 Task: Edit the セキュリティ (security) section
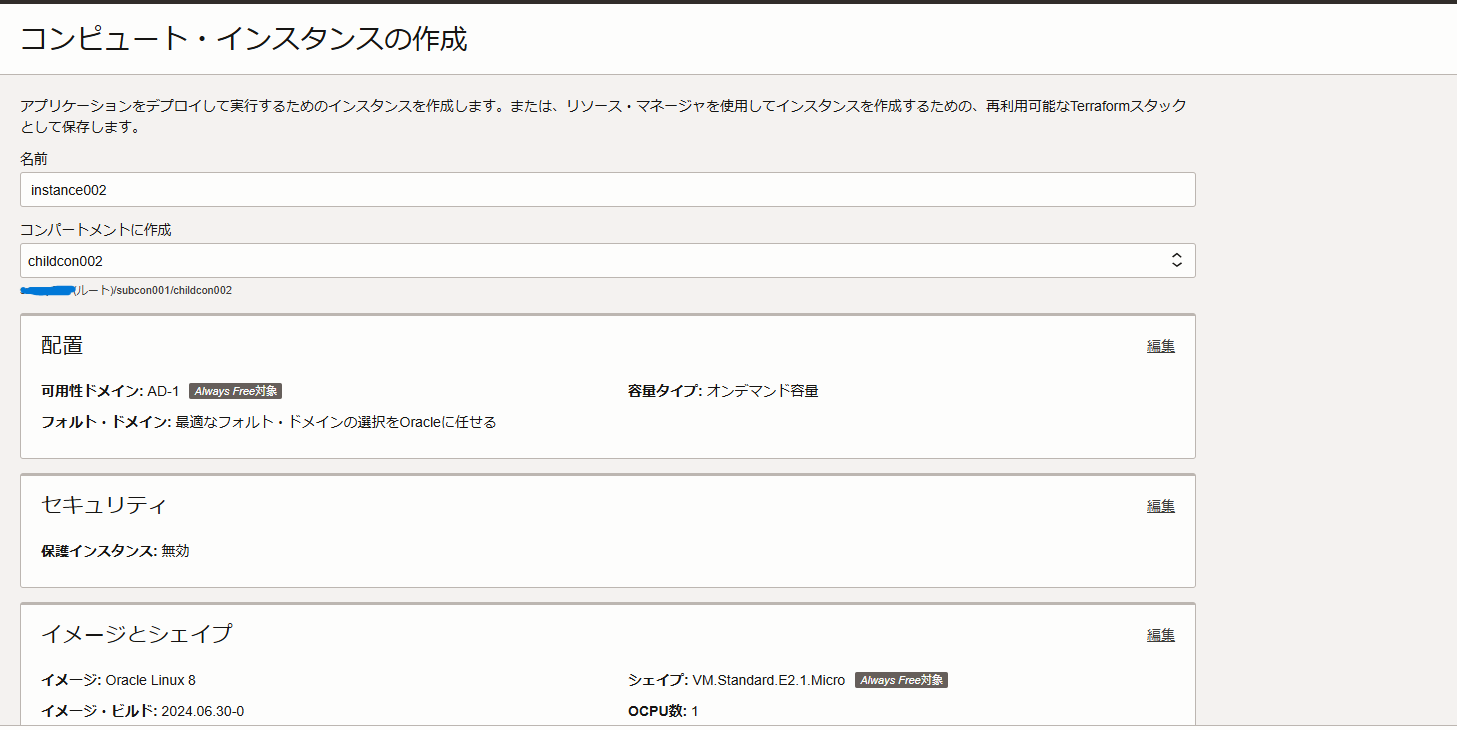[1159, 506]
